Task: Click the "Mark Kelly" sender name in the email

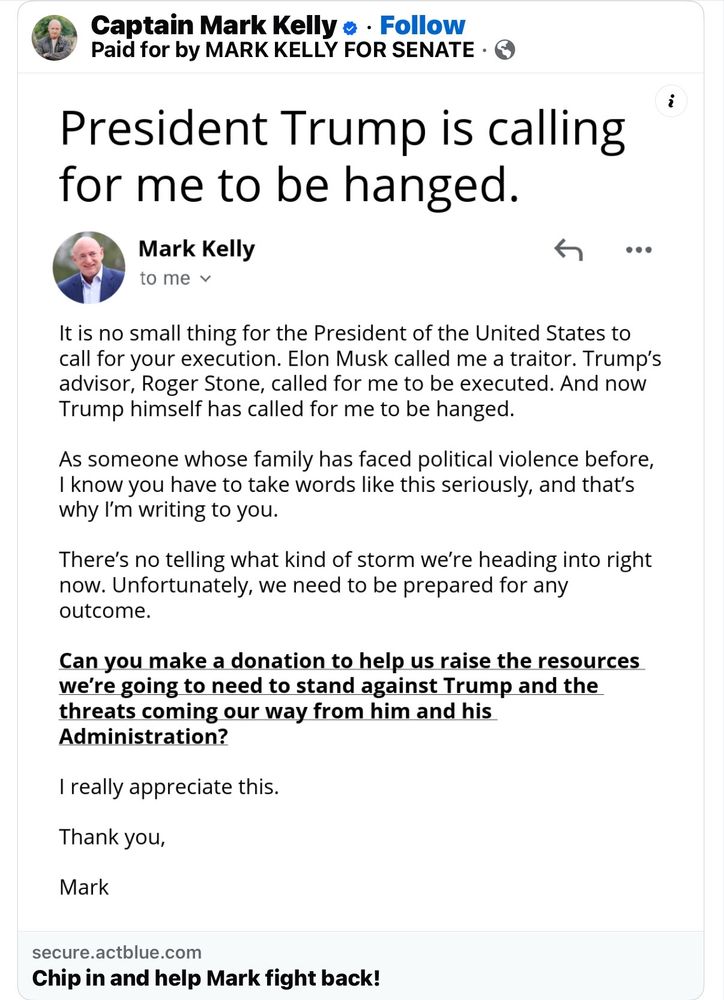Action: point(196,249)
